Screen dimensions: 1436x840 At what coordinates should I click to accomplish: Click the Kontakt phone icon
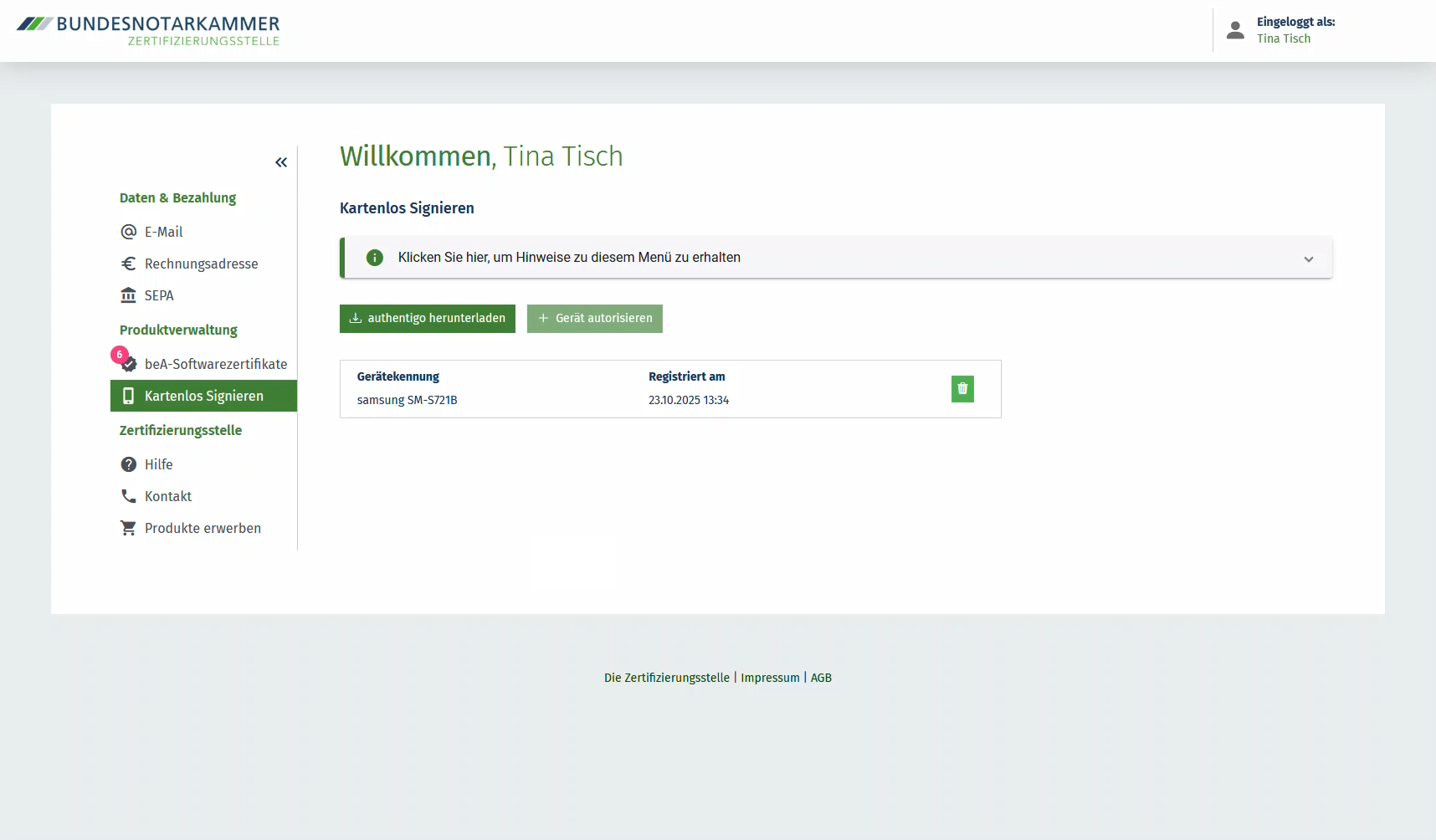coord(128,496)
